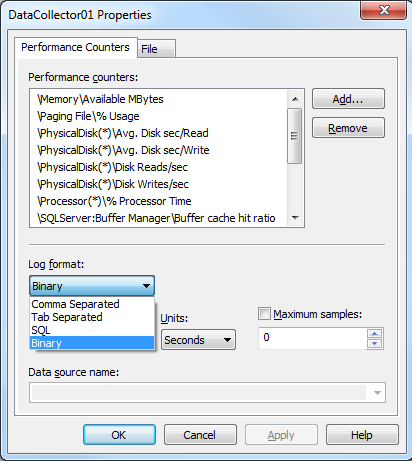Confirm settings with OK button
The image size is (412, 461).
(x=119, y=435)
